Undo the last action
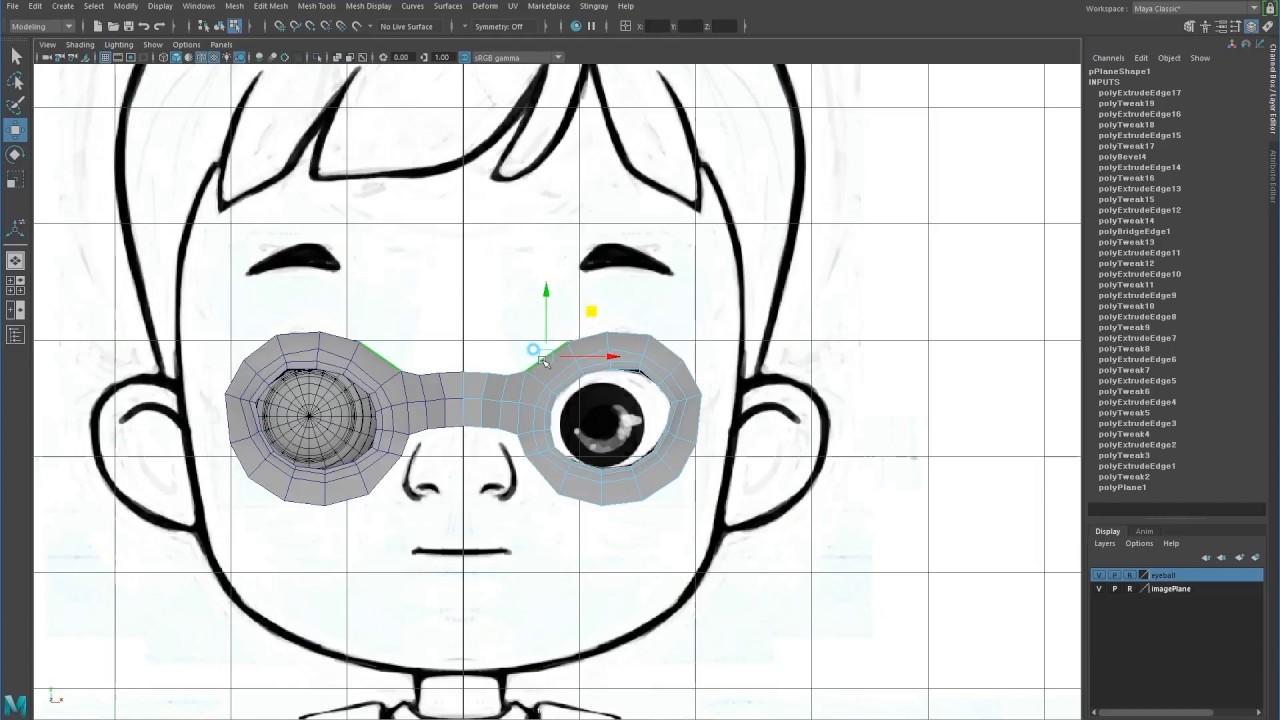Image resolution: width=1280 pixels, height=720 pixels. pos(144,26)
